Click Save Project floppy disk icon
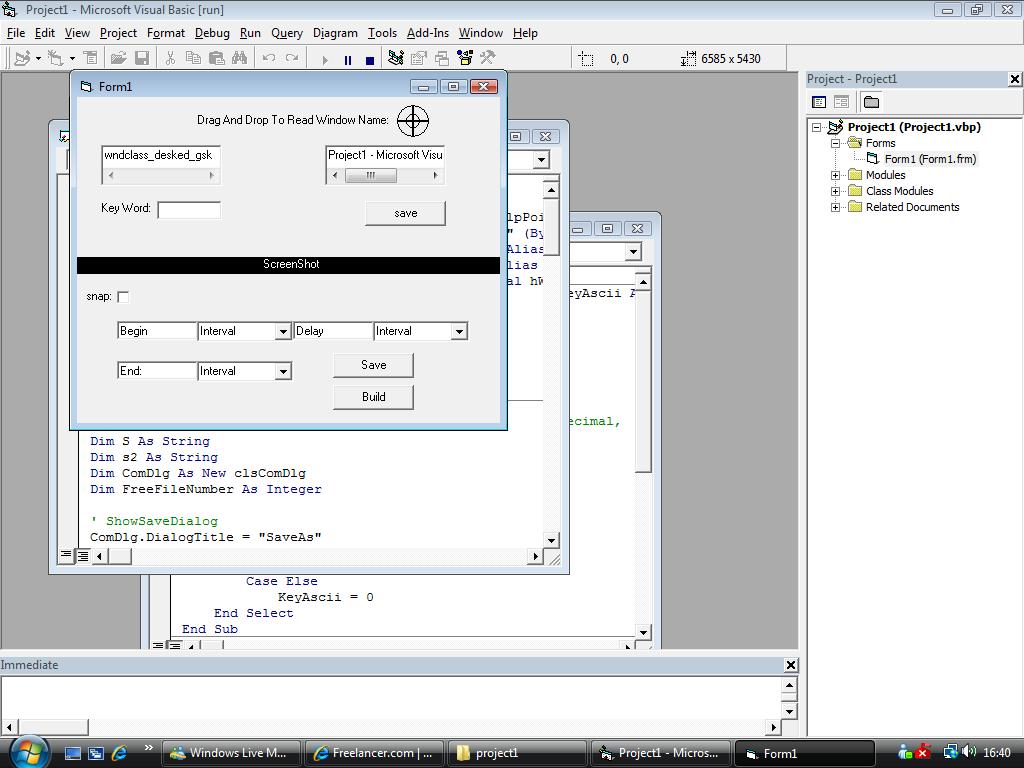Screen dimensions: 1024x768 (142, 58)
